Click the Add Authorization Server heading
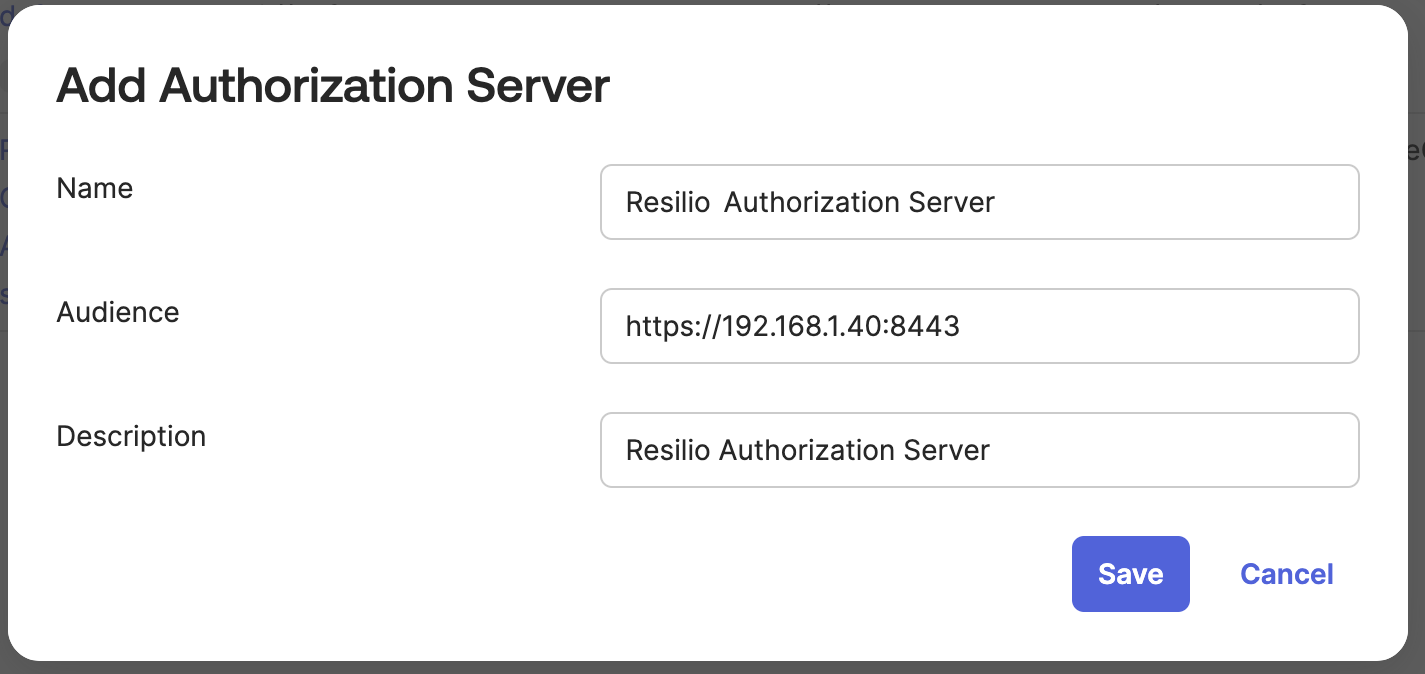Image resolution: width=1425 pixels, height=674 pixels. tap(333, 86)
